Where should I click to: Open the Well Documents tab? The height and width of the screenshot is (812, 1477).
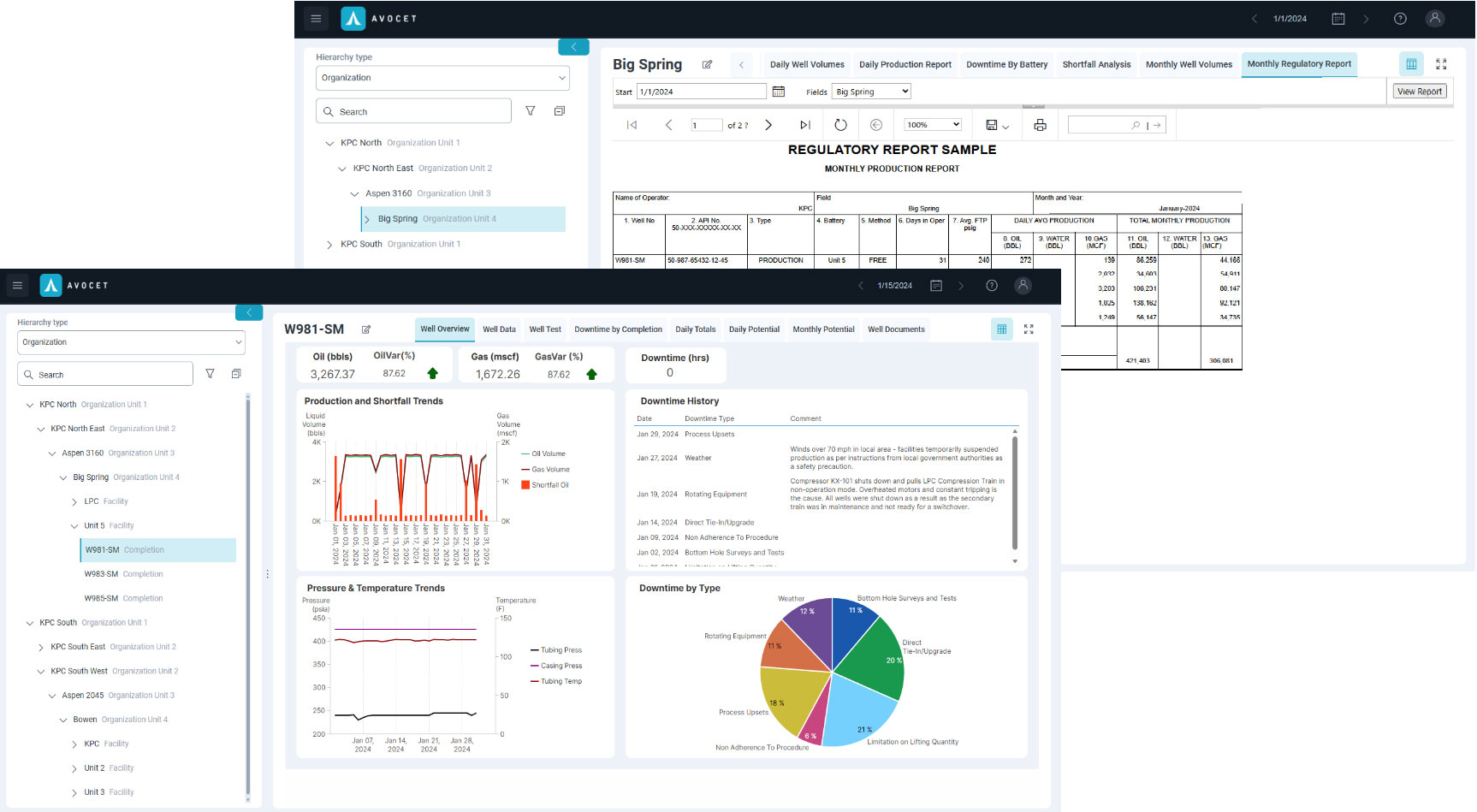click(895, 329)
